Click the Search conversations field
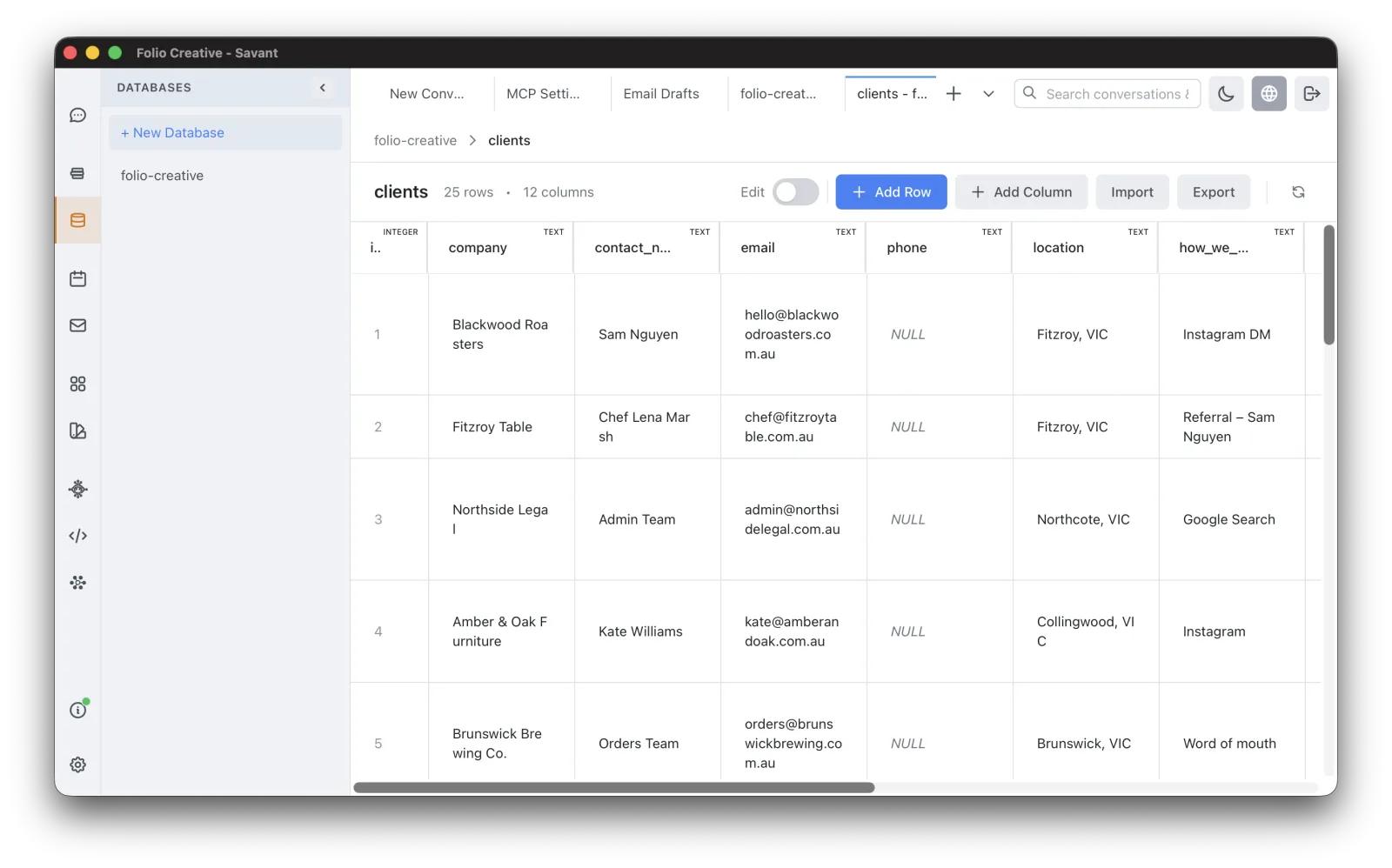The width and height of the screenshot is (1392, 868). click(1108, 94)
